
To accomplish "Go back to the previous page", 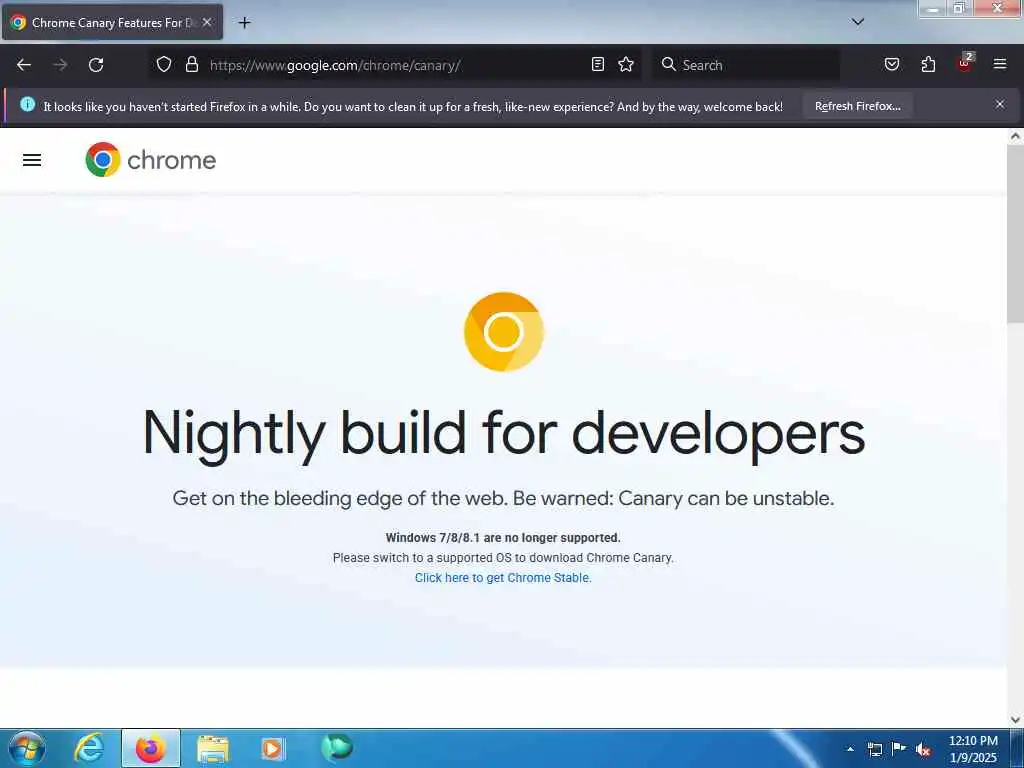I will [x=24, y=65].
